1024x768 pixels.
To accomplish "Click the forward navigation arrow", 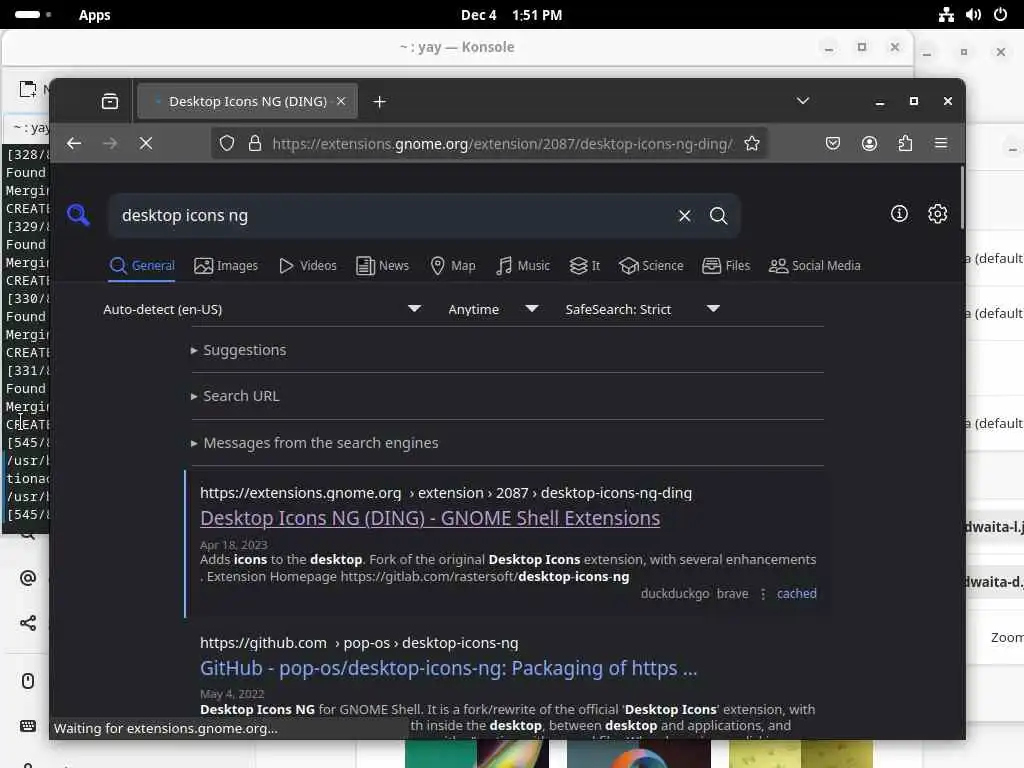I will click(x=110, y=143).
